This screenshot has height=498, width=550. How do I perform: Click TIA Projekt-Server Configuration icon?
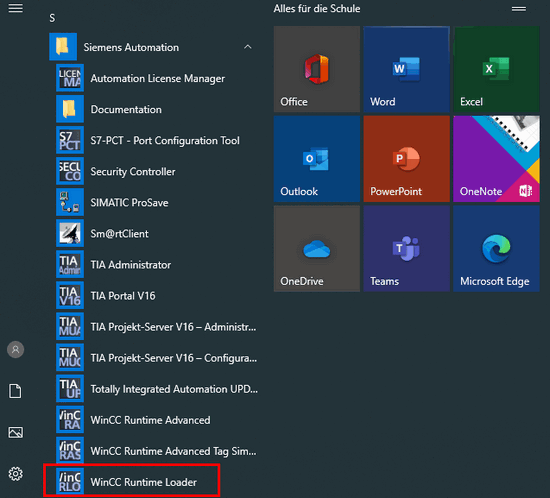pyautogui.click(x=70, y=357)
